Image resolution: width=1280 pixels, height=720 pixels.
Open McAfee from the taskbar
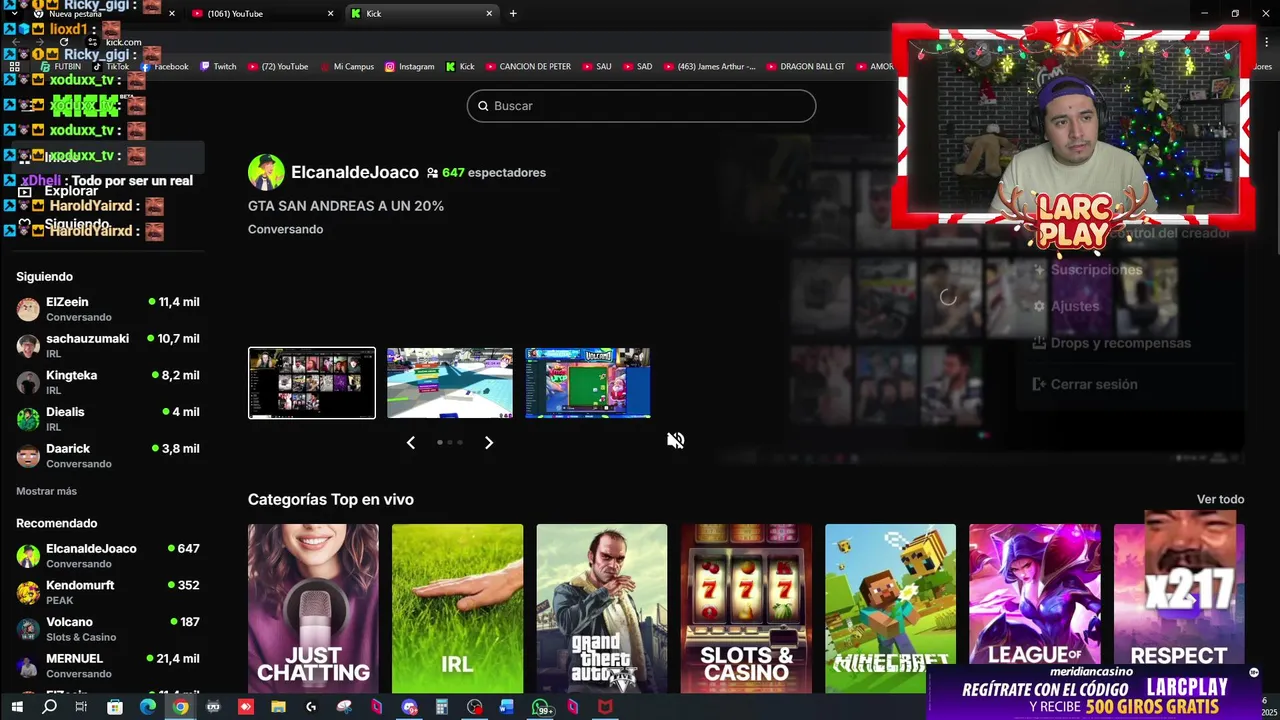click(605, 707)
